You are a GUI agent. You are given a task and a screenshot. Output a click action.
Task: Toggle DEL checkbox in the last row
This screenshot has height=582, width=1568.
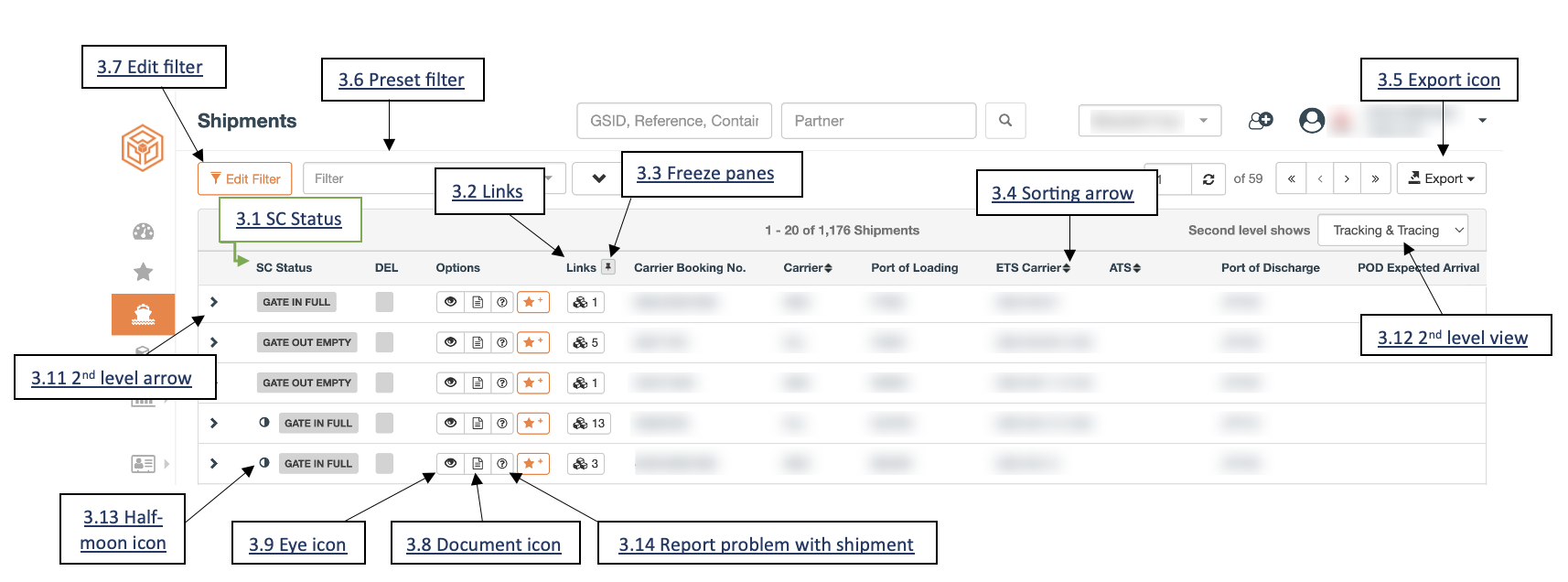coord(384,463)
